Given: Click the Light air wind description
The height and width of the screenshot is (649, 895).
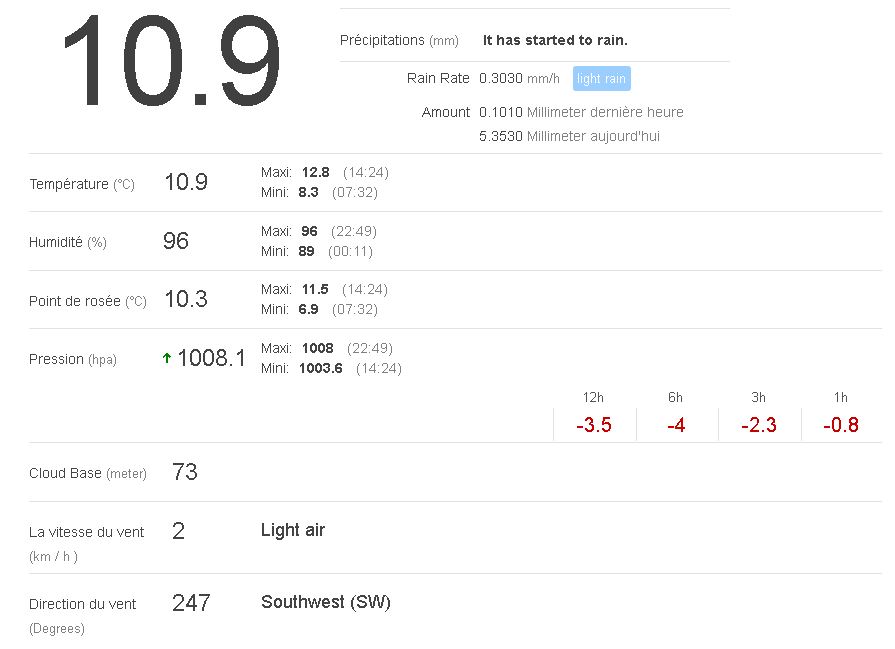Looking at the screenshot, I should click(293, 530).
